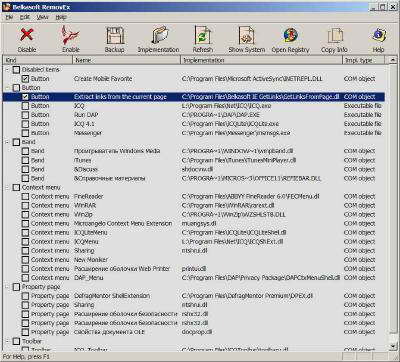Viewport: 400px width, 362px height.
Task: Select the Microangelo Context Menu Extension row
Action: coord(193,223)
